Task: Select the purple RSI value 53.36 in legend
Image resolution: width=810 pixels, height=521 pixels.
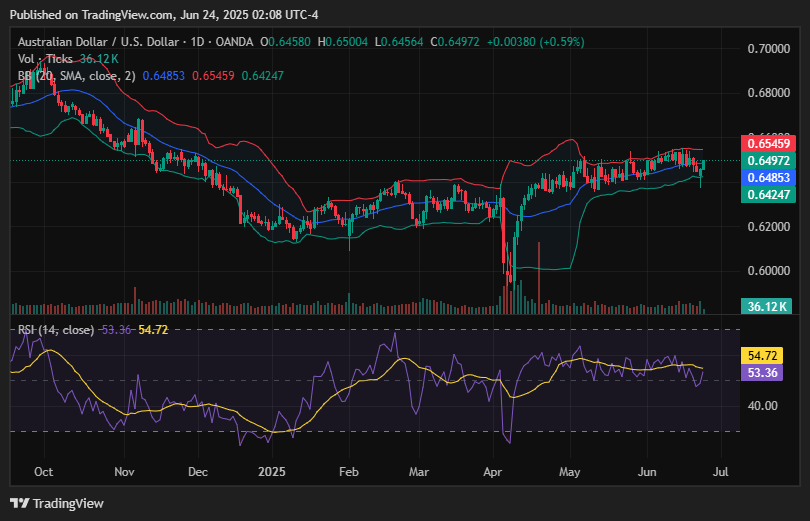Action: [x=116, y=329]
